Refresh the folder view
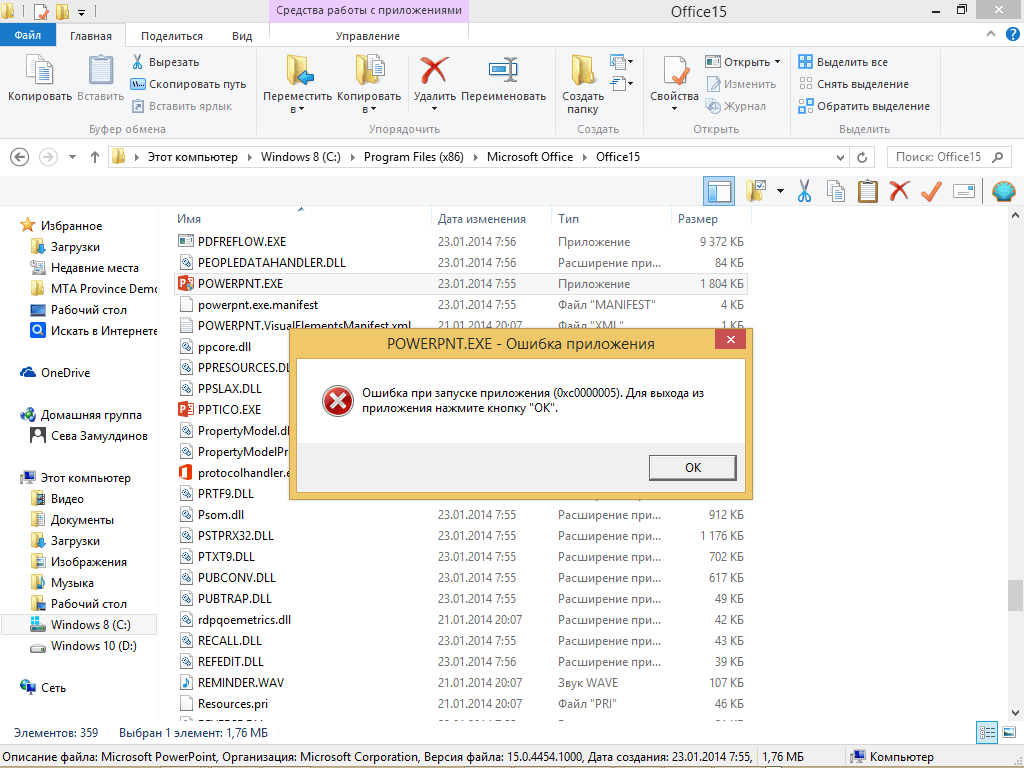The height and width of the screenshot is (768, 1024). [x=862, y=157]
